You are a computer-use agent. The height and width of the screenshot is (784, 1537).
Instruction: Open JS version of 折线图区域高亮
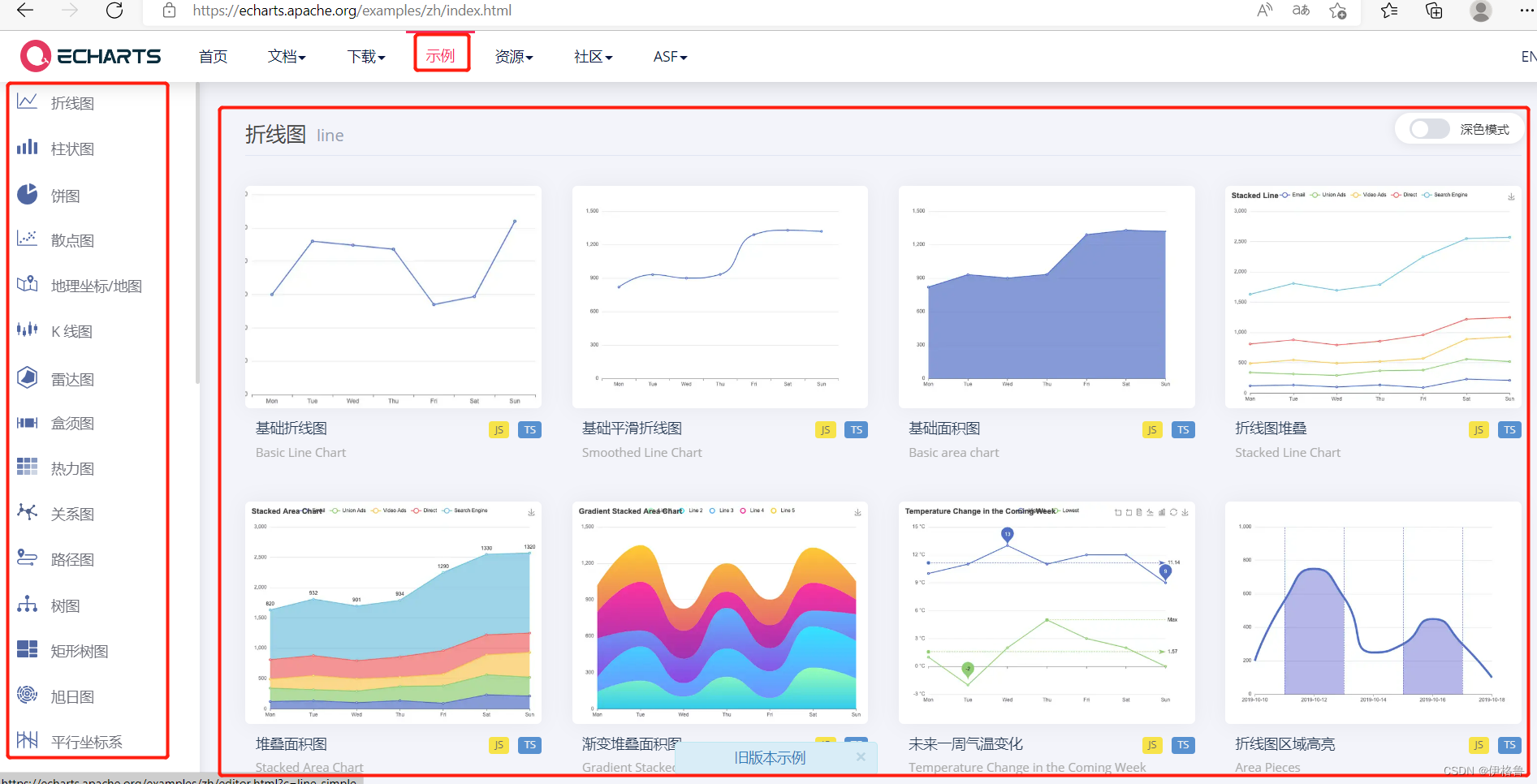[1479, 744]
